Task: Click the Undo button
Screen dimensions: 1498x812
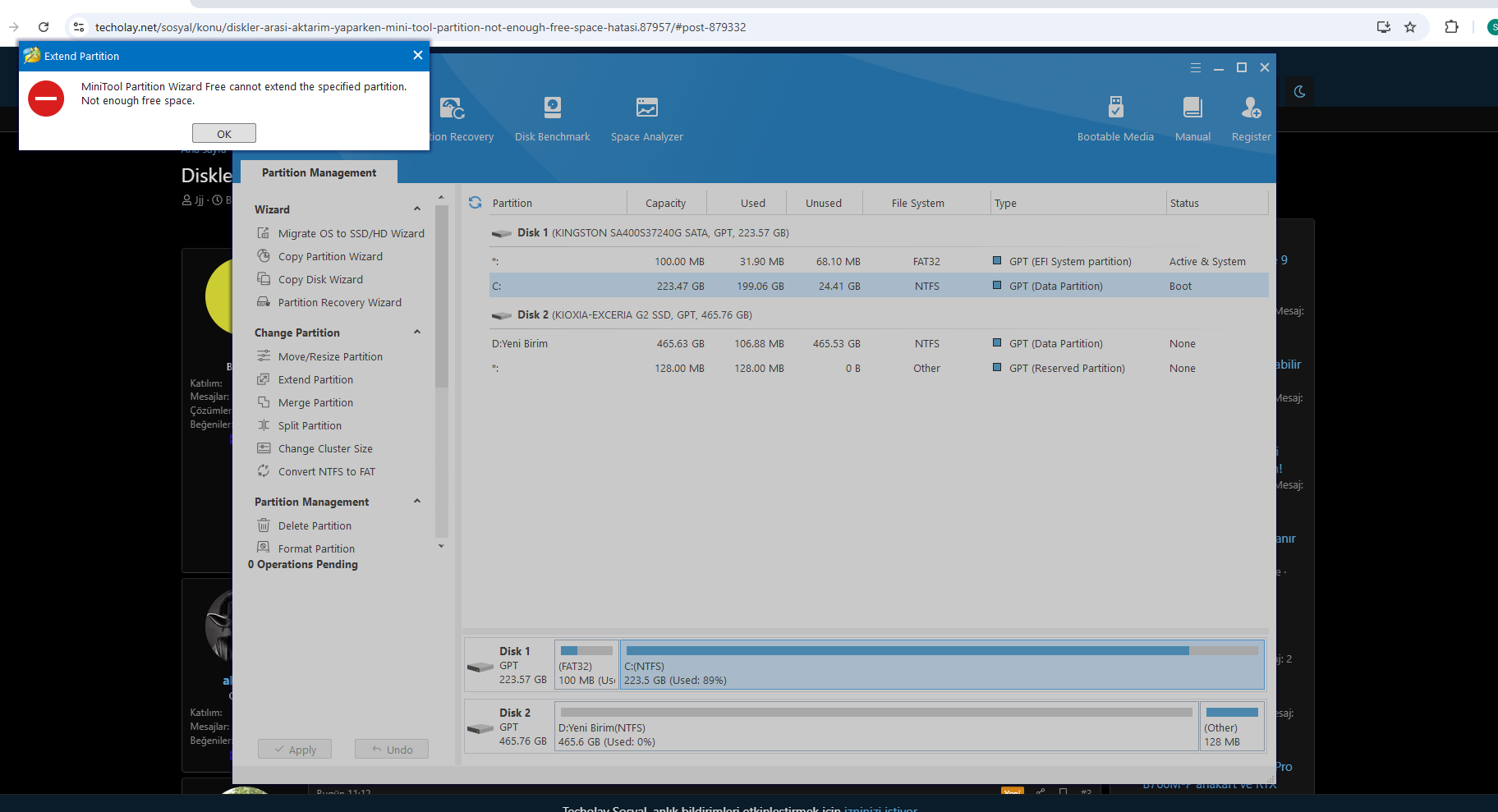Action: [x=392, y=749]
